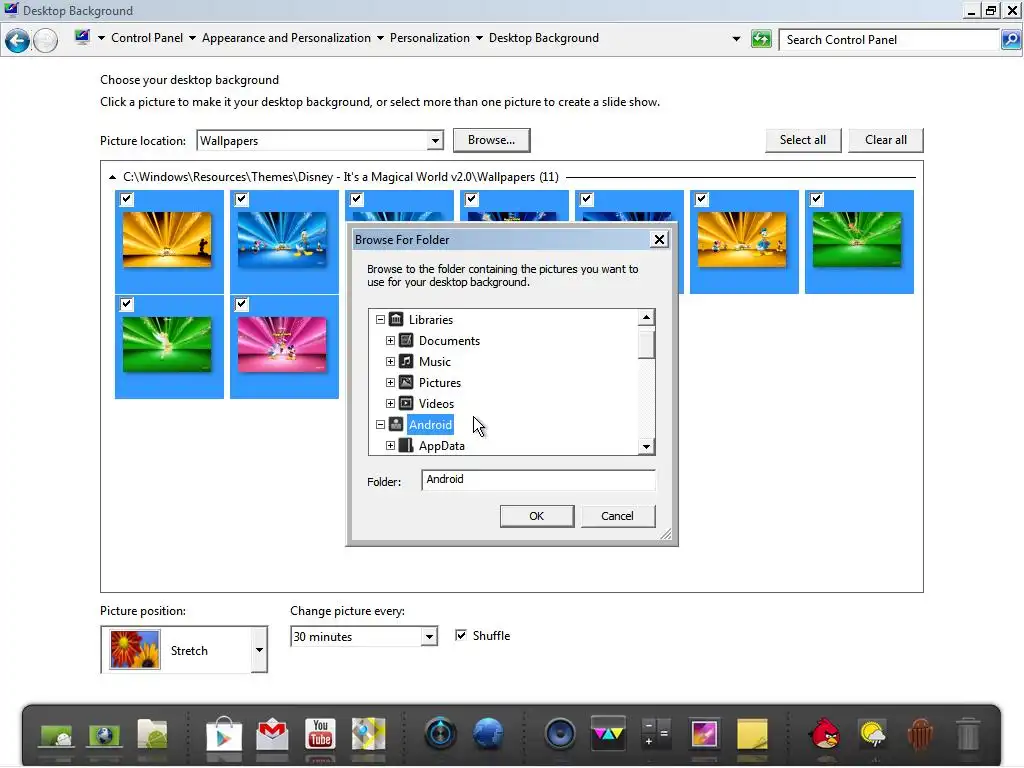The width and height of the screenshot is (1024, 768).
Task: Open dropdown arrow after Personalization breadcrumb
Action: click(x=479, y=38)
